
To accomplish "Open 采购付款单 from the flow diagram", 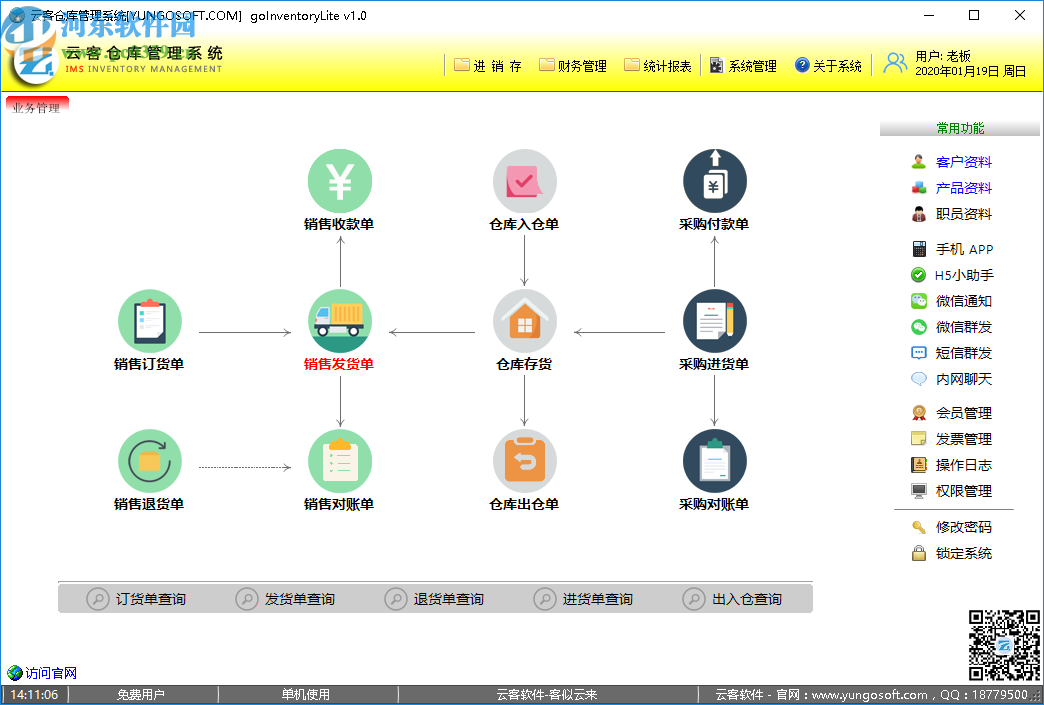I will click(x=714, y=180).
